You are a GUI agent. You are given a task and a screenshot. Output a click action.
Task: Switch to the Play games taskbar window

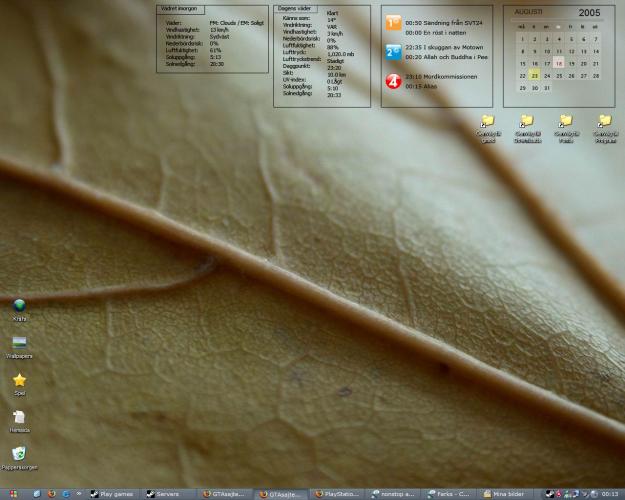coord(113,494)
